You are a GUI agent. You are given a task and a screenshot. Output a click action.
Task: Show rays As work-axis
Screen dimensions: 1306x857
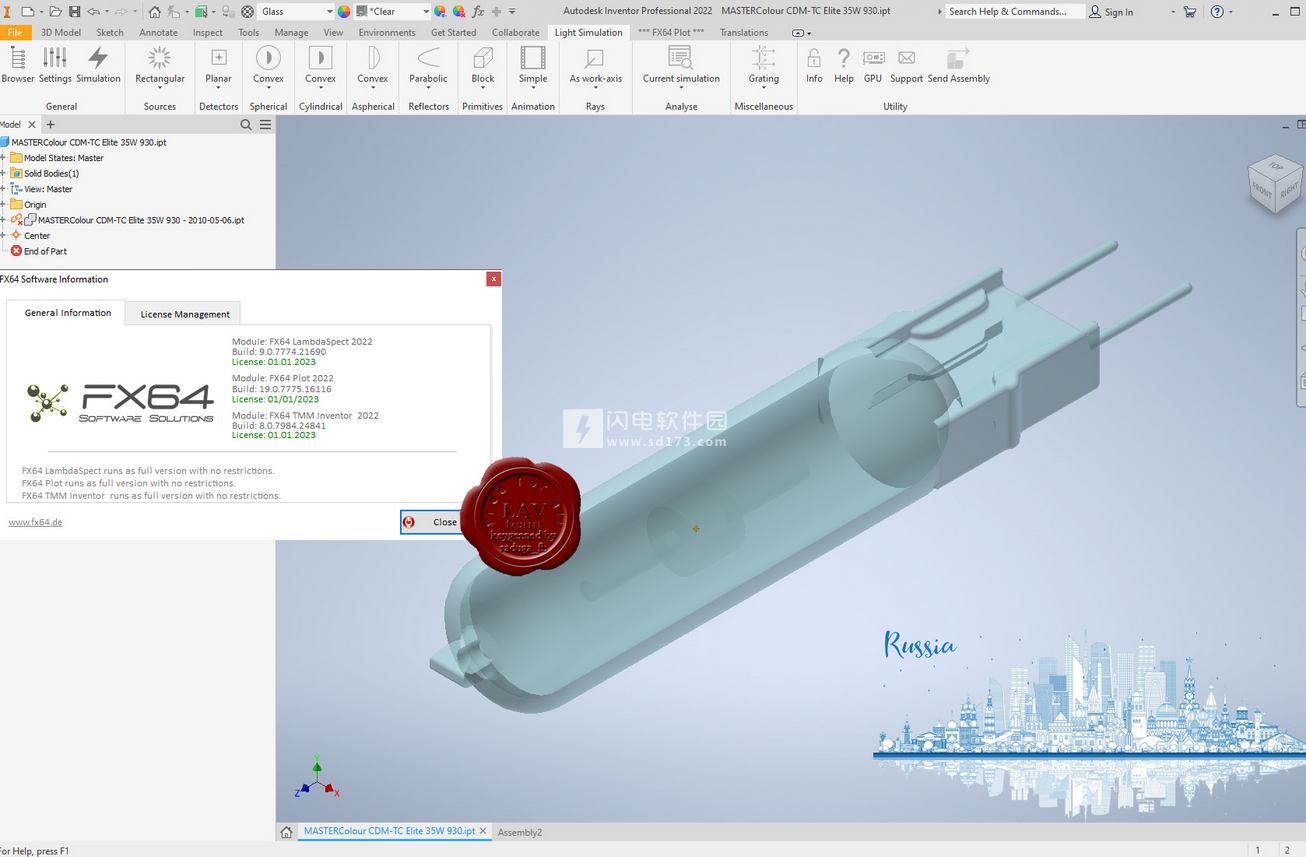pyautogui.click(x=595, y=65)
